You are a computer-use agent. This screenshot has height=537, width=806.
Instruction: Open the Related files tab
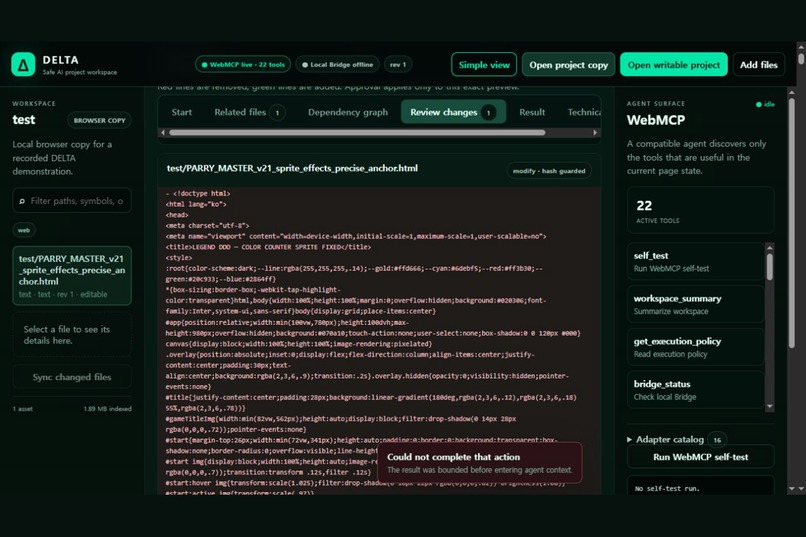point(249,112)
